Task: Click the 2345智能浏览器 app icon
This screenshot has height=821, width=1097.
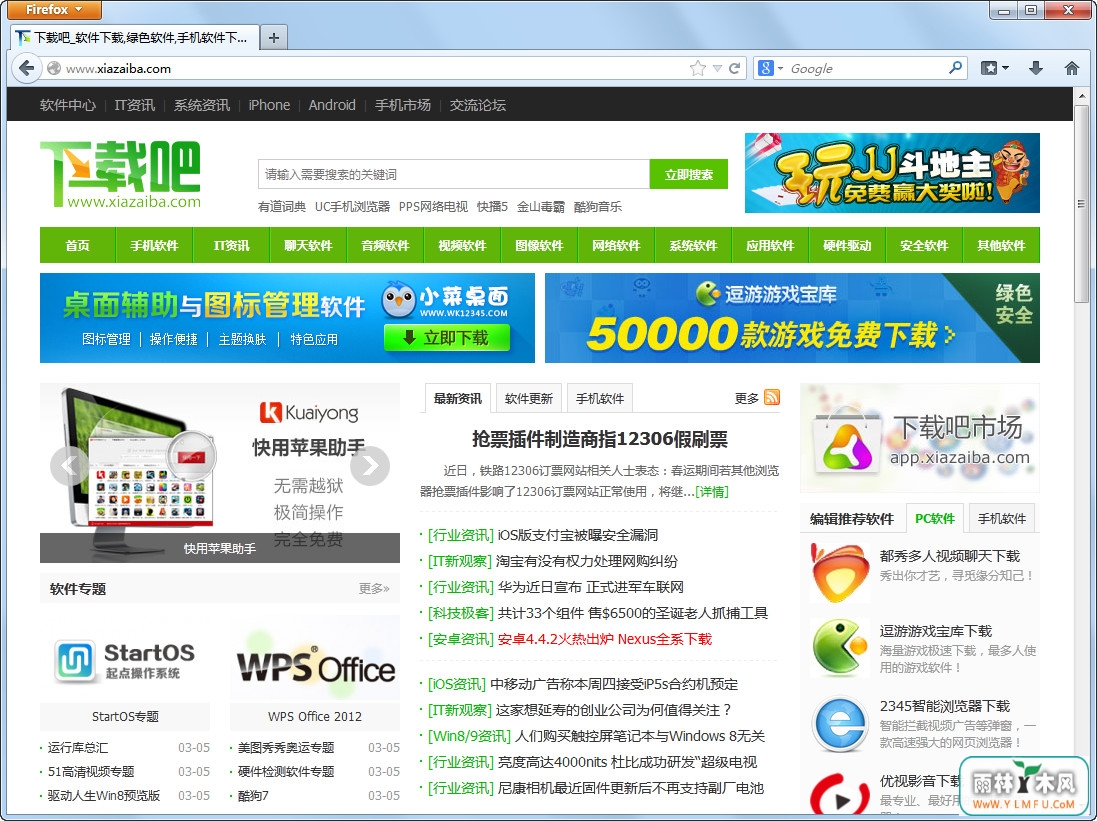Action: [x=840, y=723]
